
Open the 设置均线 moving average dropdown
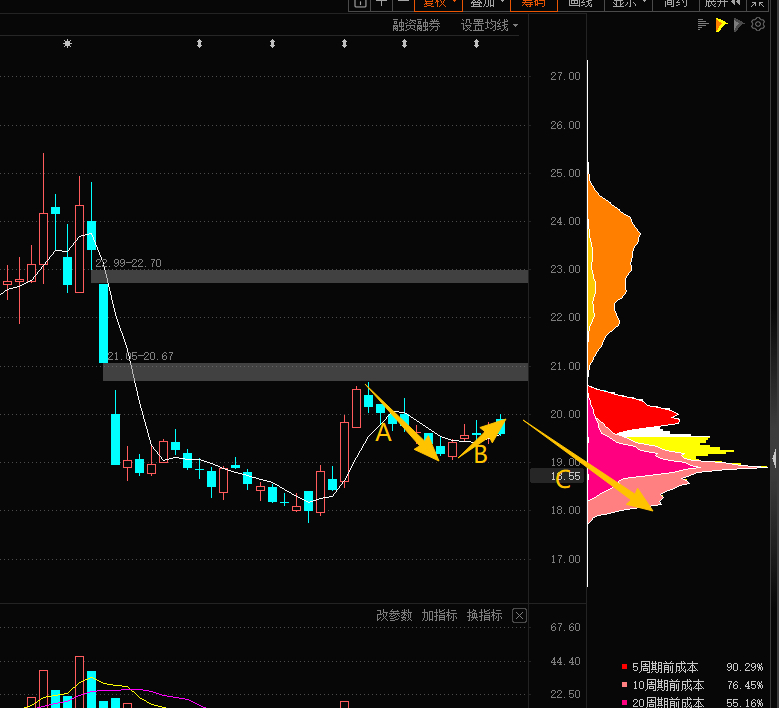489,25
